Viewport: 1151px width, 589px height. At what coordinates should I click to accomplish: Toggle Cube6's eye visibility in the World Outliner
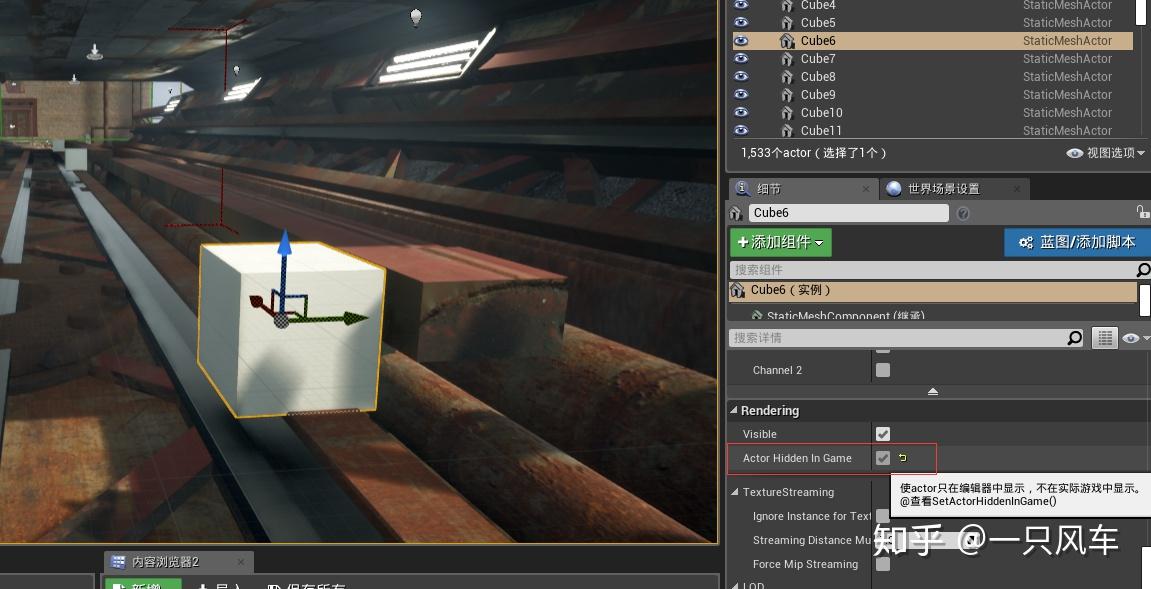tap(740, 40)
